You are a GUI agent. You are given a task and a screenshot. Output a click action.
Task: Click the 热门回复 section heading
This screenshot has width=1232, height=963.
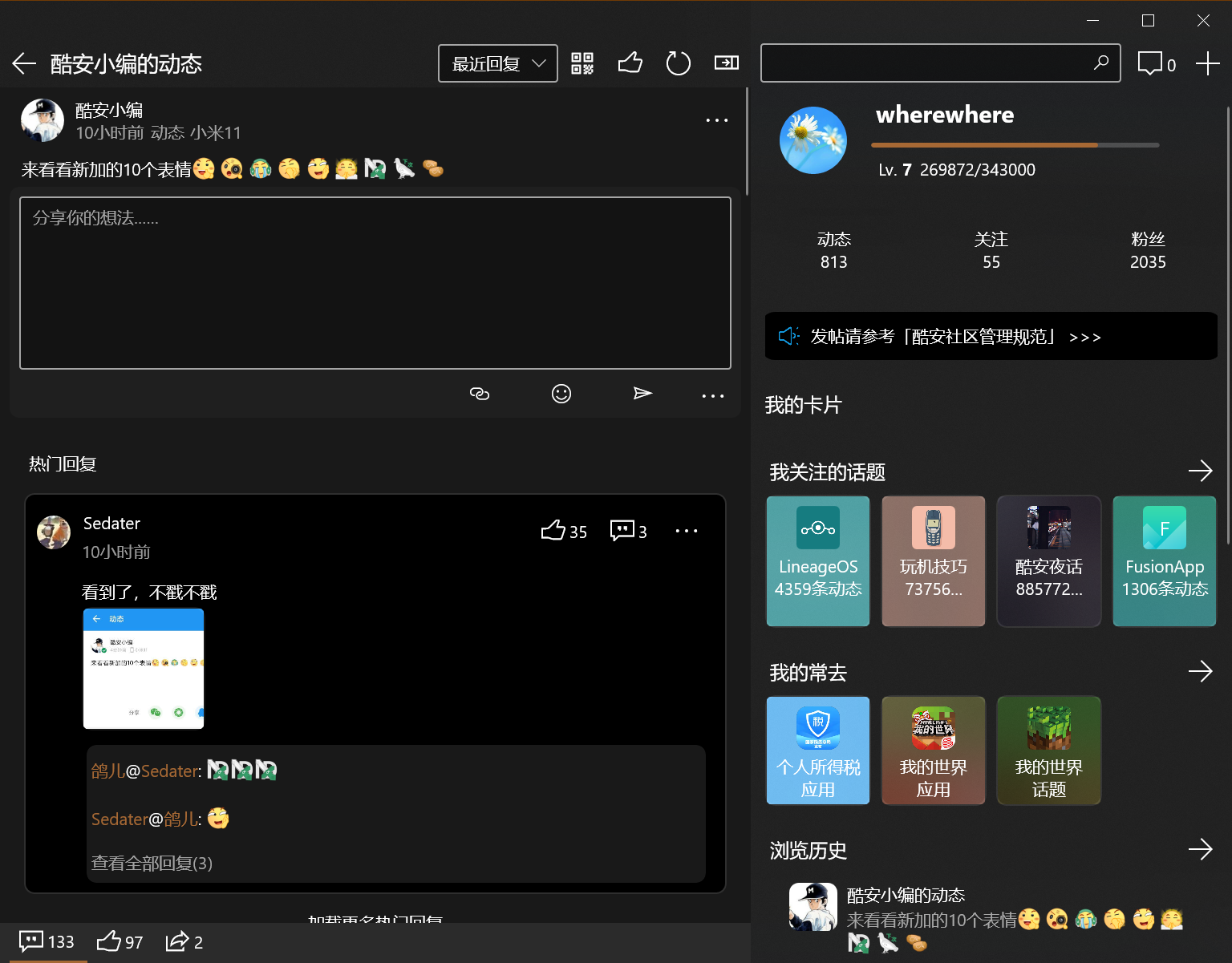pyautogui.click(x=63, y=464)
